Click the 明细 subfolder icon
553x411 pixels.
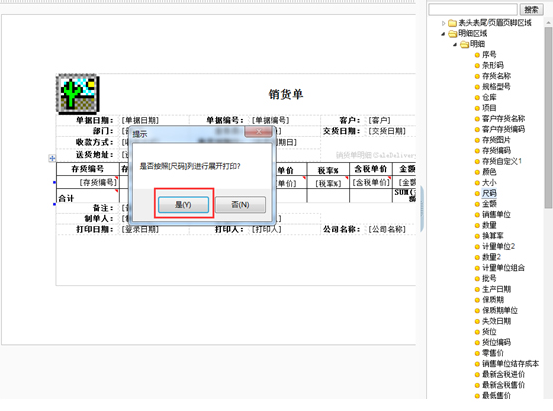465,44
